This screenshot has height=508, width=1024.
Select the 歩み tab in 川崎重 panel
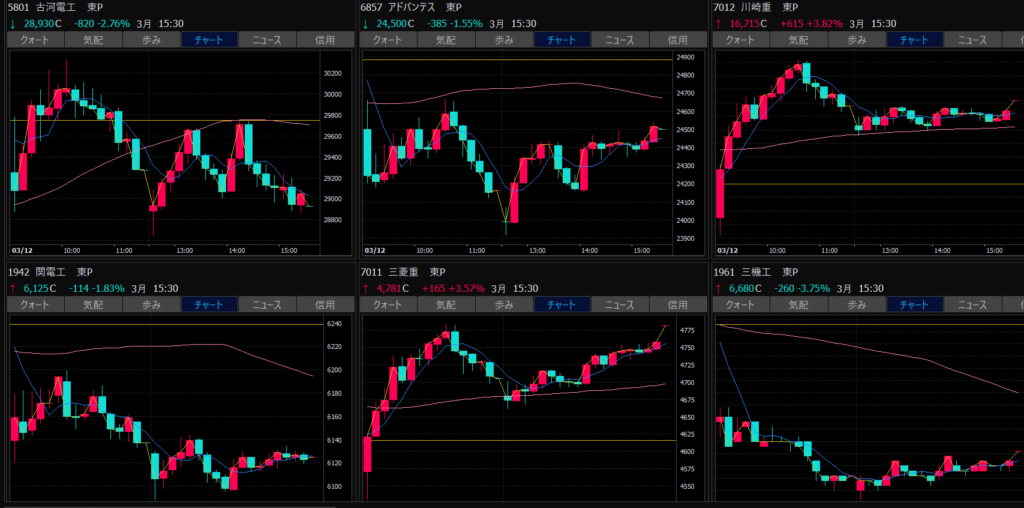(x=856, y=40)
